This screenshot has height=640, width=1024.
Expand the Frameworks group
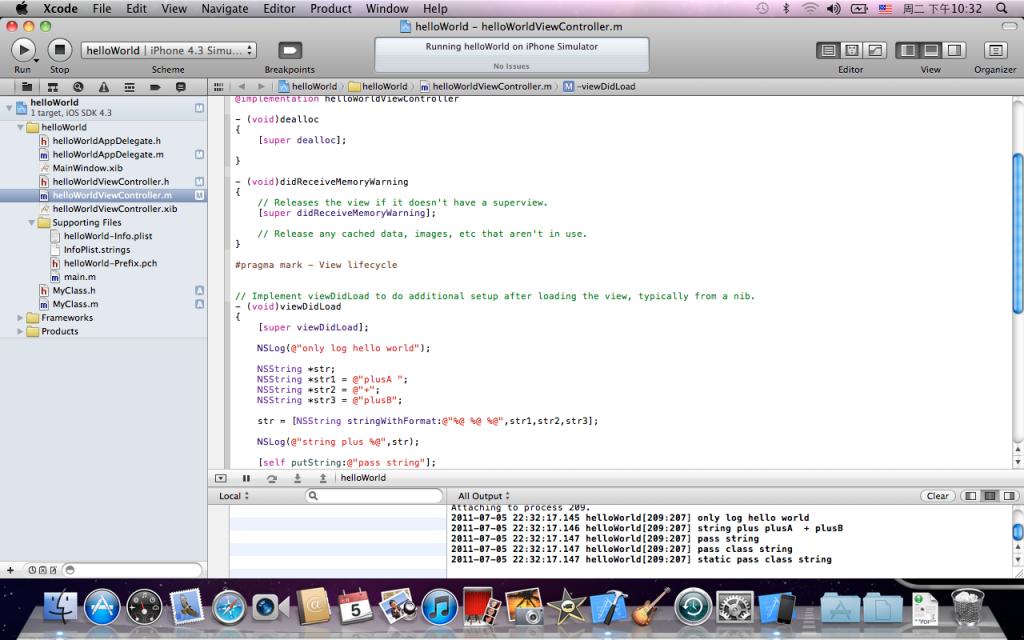20,318
